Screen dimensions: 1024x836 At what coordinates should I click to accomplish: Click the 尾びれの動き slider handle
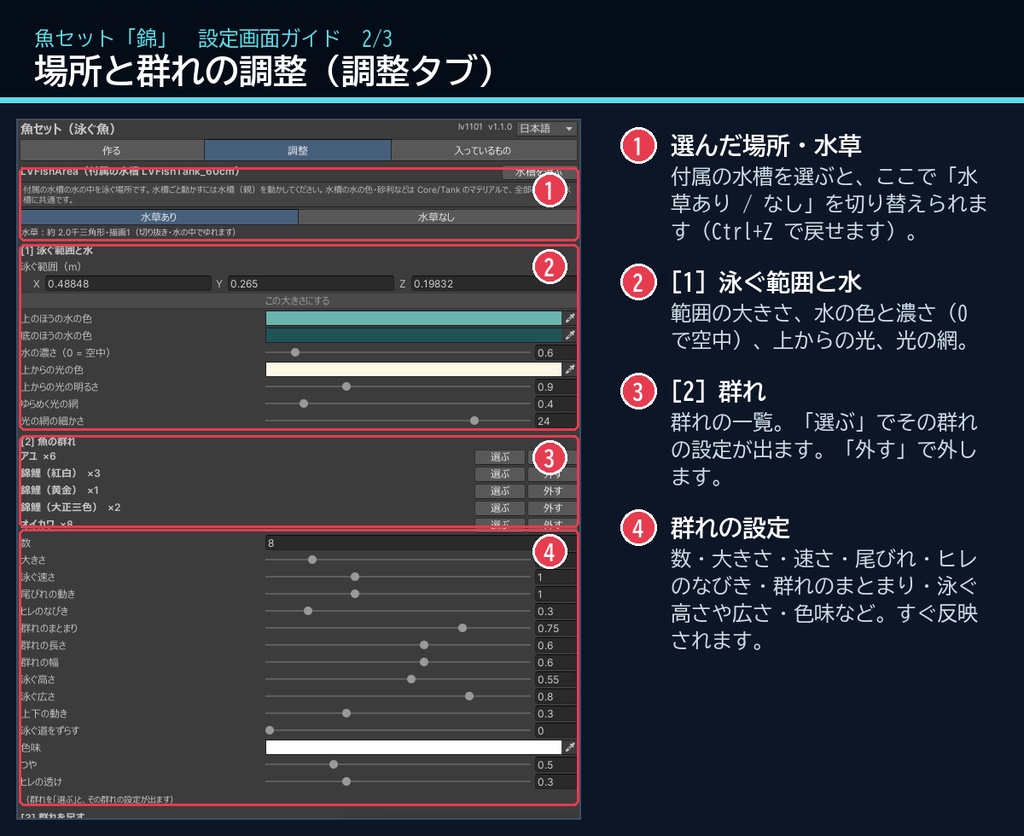pos(355,594)
